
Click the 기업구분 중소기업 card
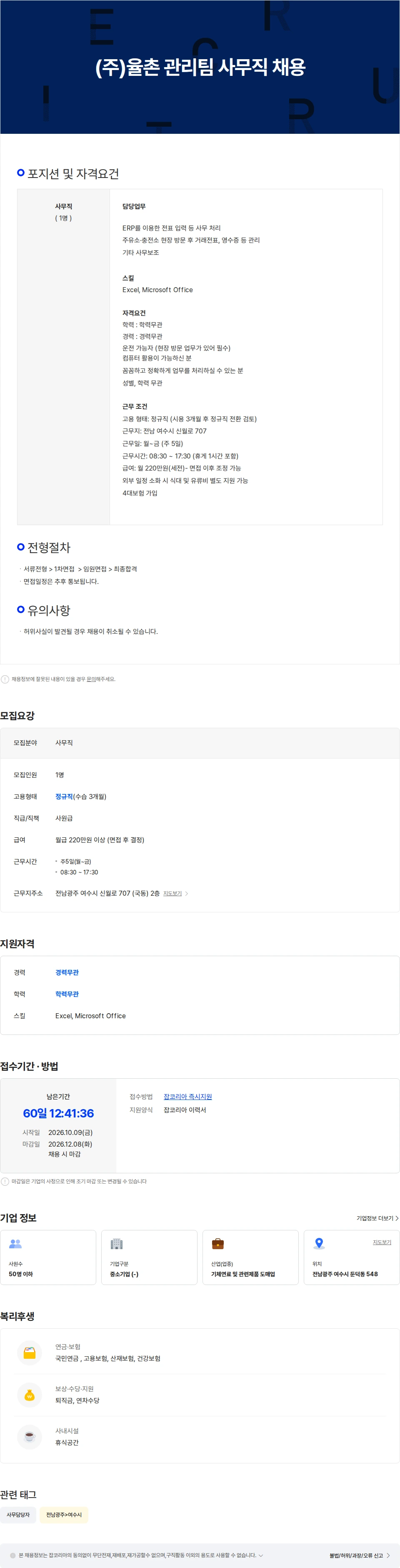pos(149,1257)
